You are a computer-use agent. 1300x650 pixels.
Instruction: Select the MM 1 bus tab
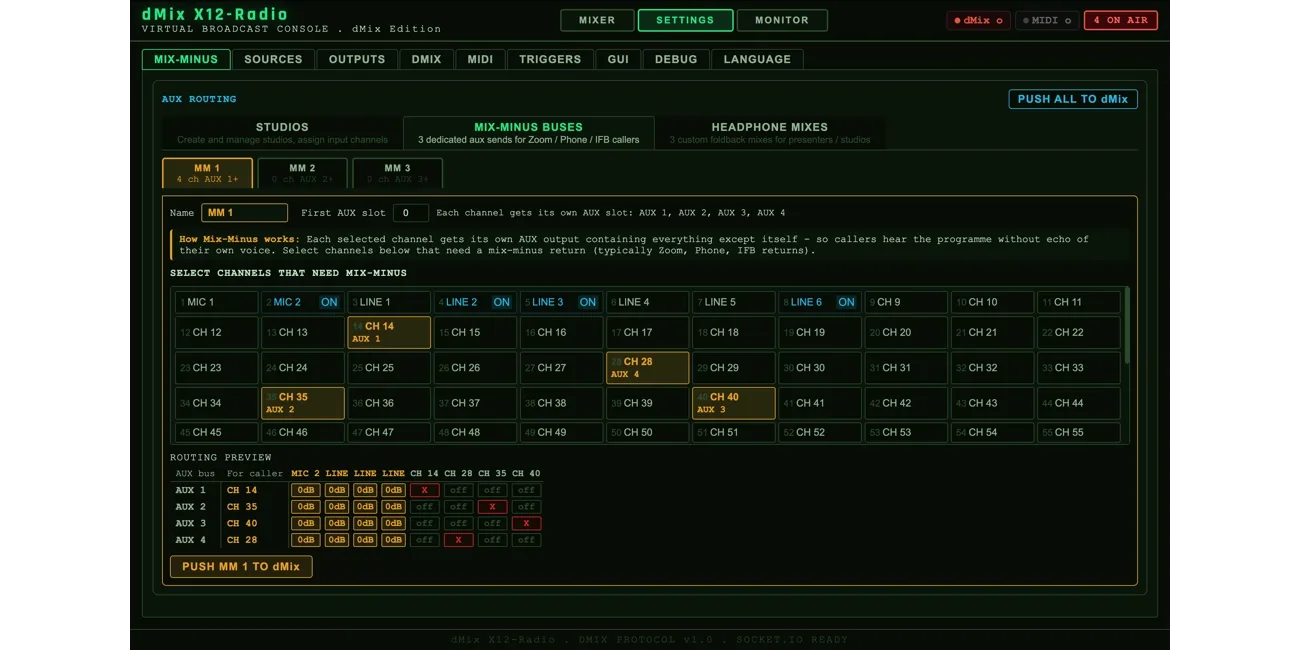[x=207, y=173]
